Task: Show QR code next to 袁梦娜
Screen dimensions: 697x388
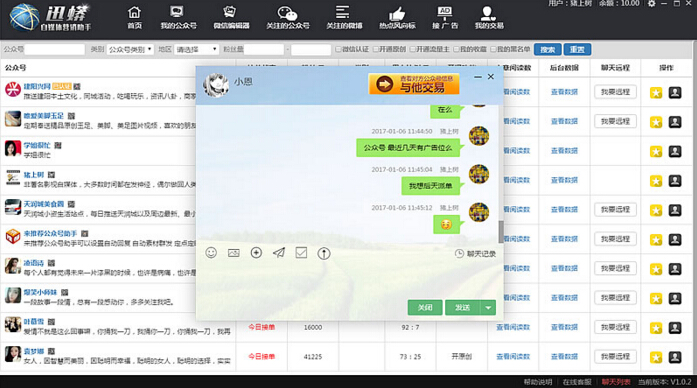Action: tap(51, 351)
